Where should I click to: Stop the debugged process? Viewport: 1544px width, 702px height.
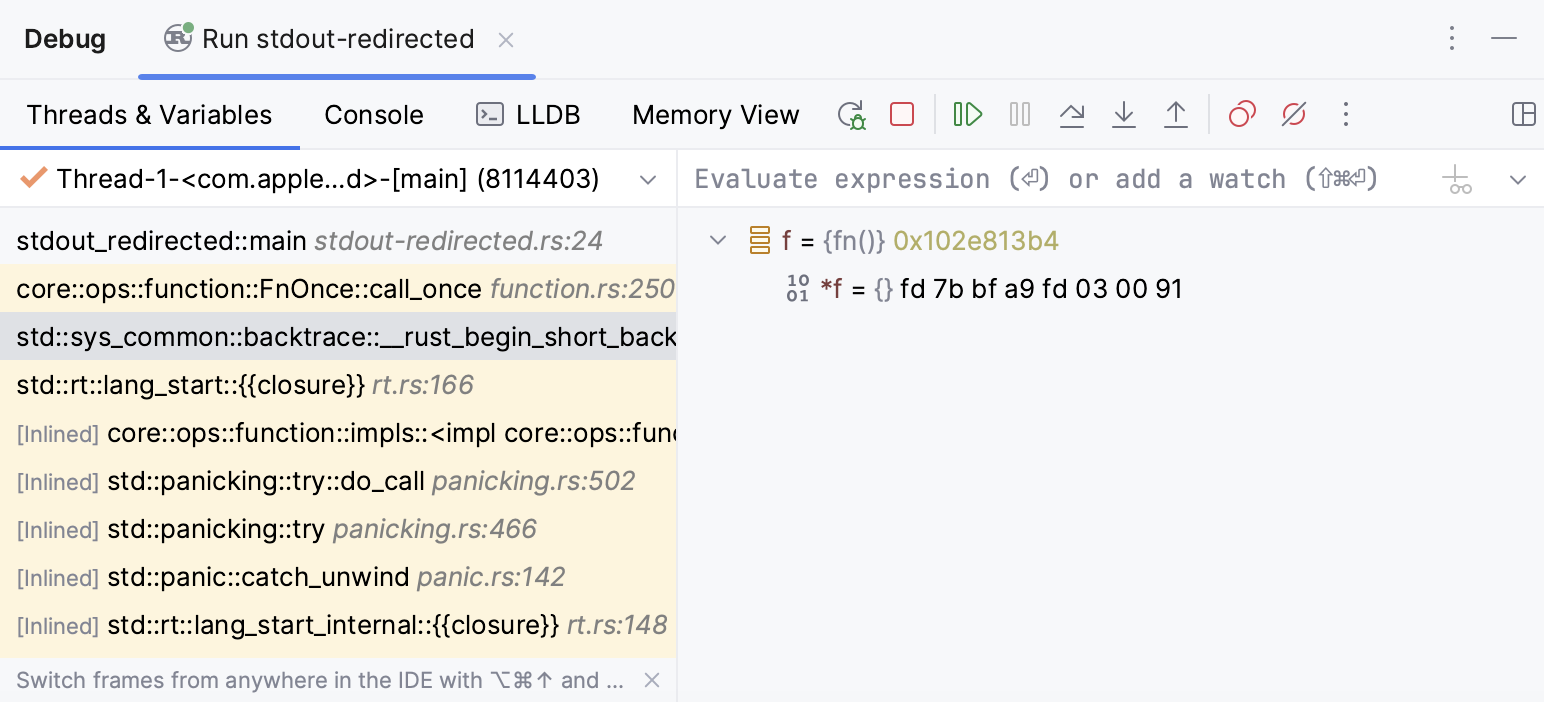[x=899, y=113]
